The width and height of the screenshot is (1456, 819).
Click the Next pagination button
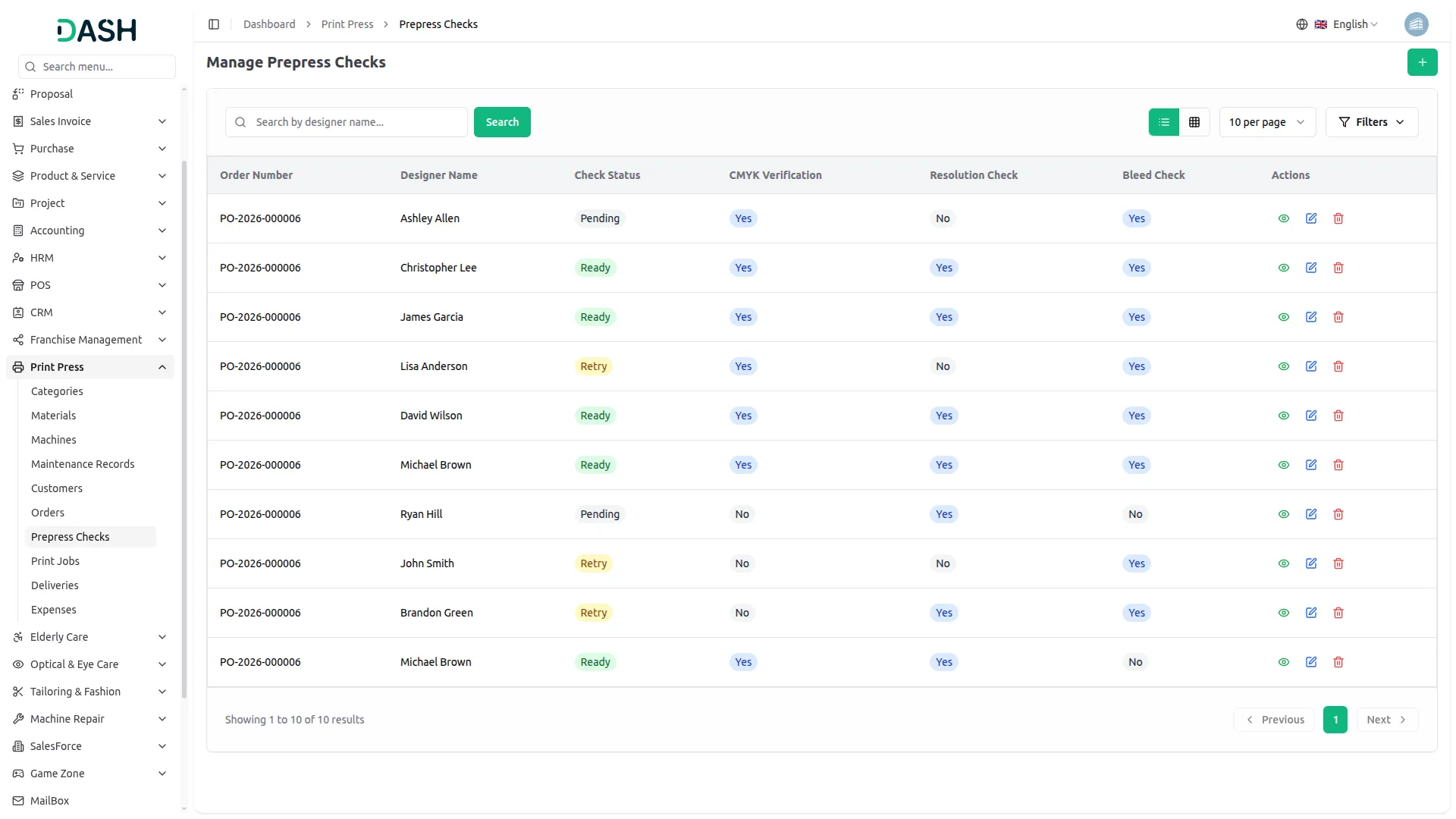tap(1386, 720)
